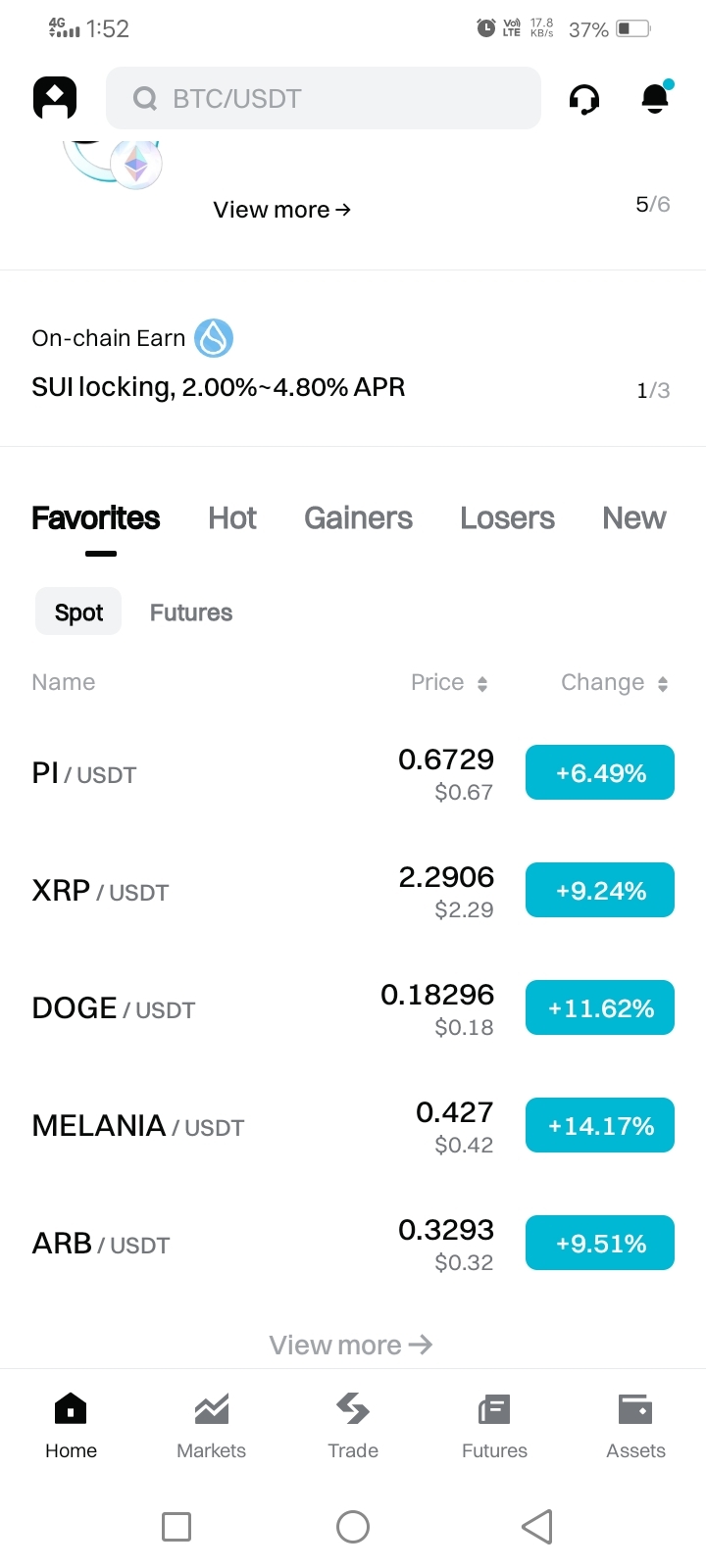
Task: Tap View more below favorites list
Action: 351,1345
